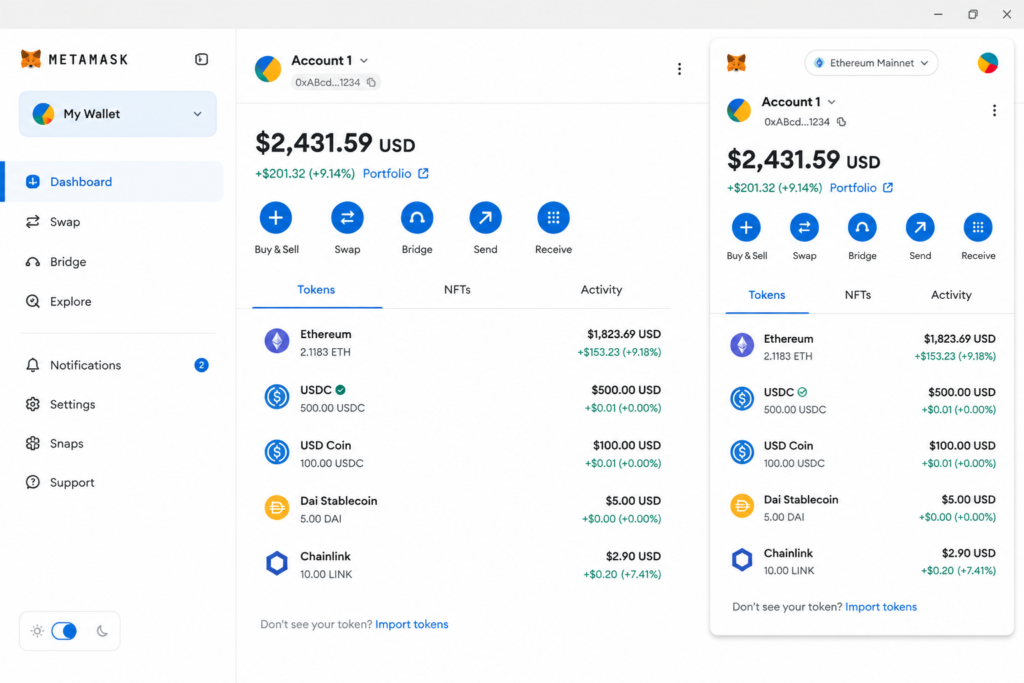This screenshot has width=1024, height=683.
Task: Open Portfolio link in popup panel
Action: coord(861,188)
